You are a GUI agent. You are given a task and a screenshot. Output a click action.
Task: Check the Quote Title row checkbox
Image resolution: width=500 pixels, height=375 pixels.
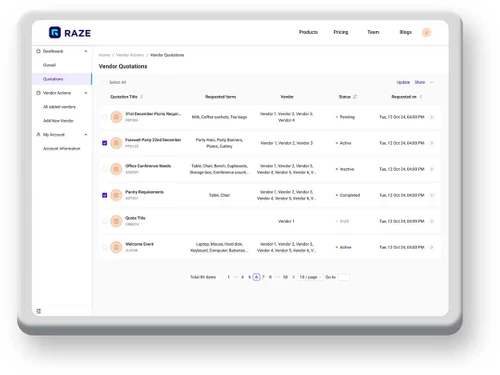point(104,221)
